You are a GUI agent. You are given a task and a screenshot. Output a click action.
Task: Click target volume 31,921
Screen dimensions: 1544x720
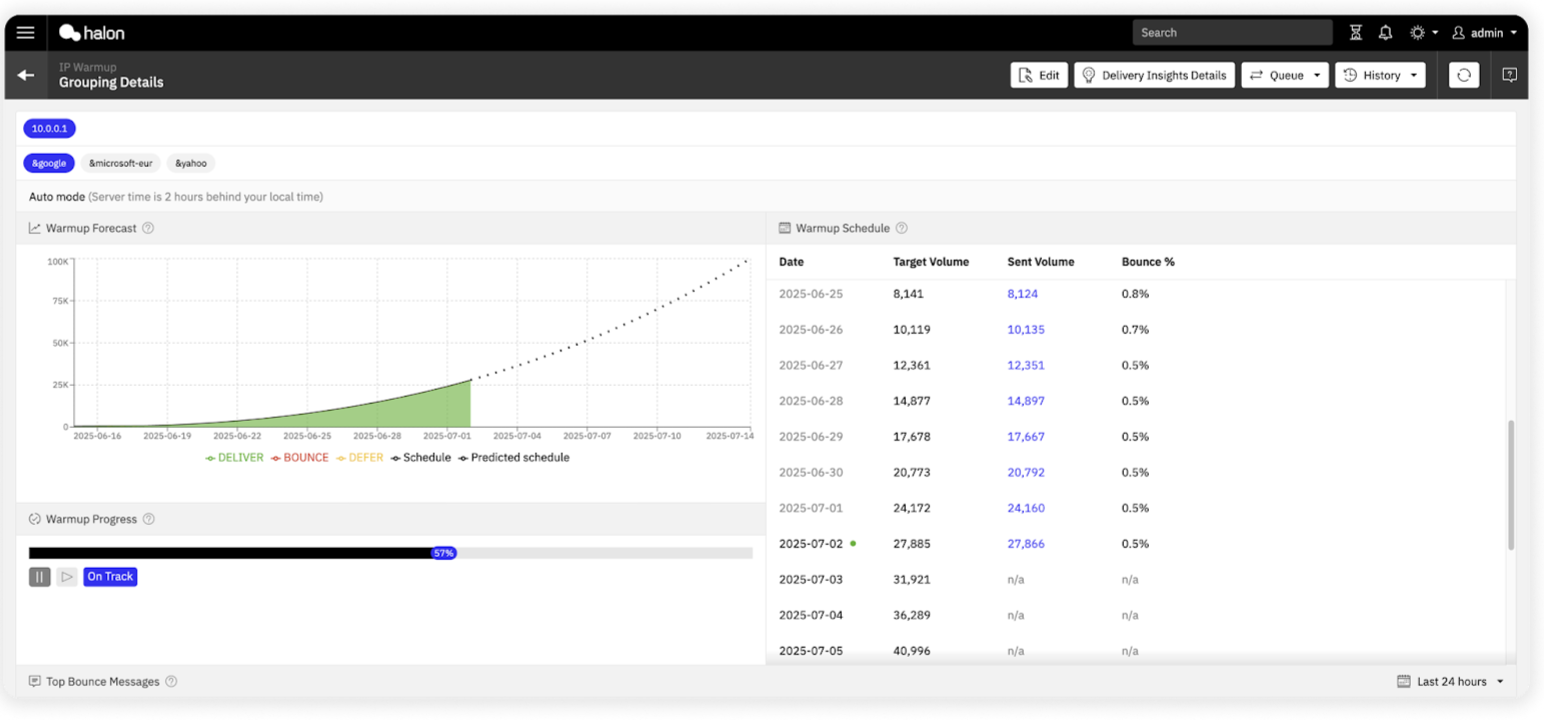coord(912,580)
